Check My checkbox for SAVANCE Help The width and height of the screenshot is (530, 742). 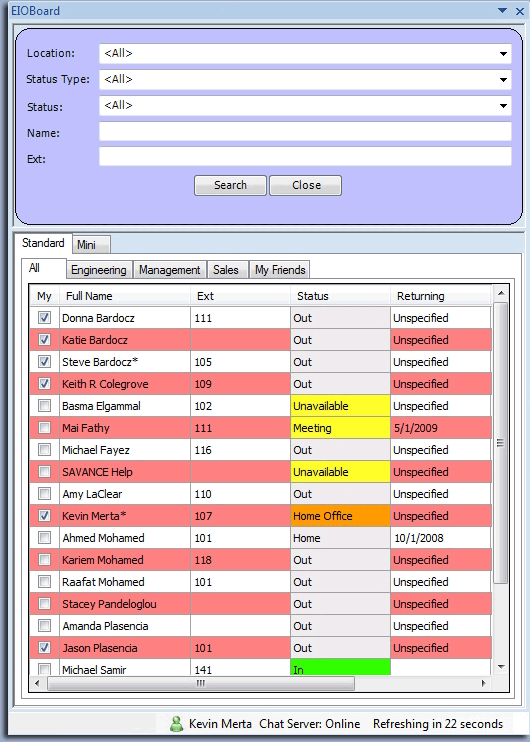[x=44, y=472]
